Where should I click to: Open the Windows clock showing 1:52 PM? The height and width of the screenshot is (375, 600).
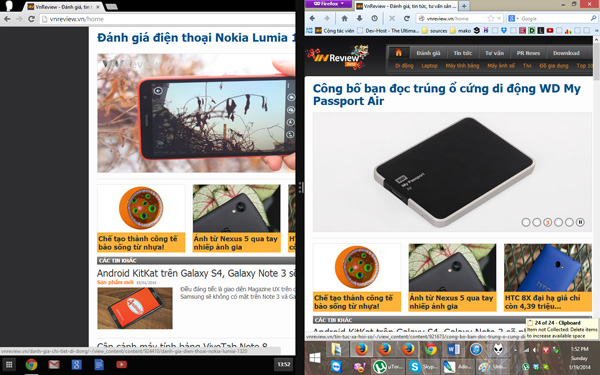click(579, 358)
